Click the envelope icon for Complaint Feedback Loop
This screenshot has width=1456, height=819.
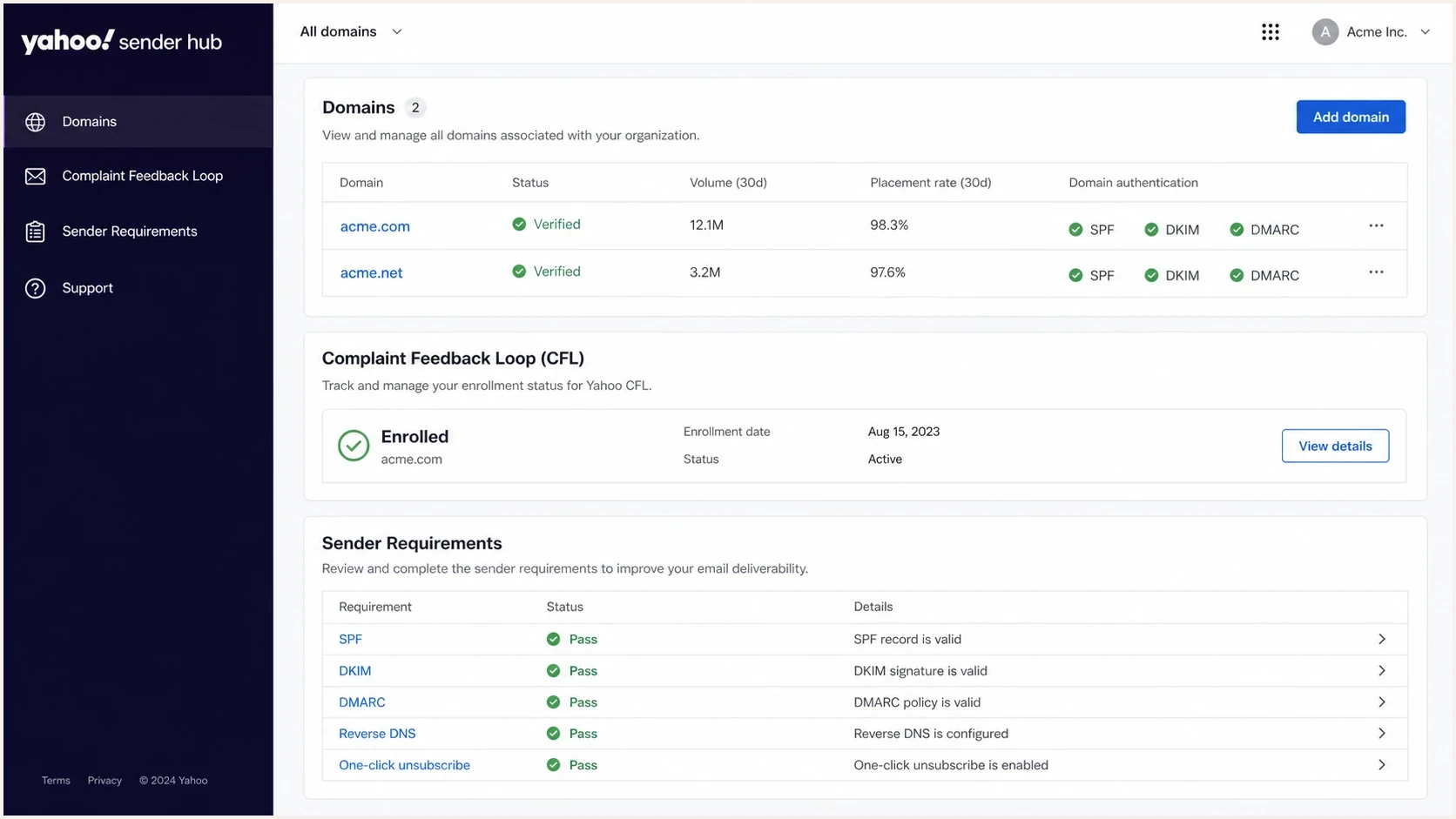pos(35,176)
